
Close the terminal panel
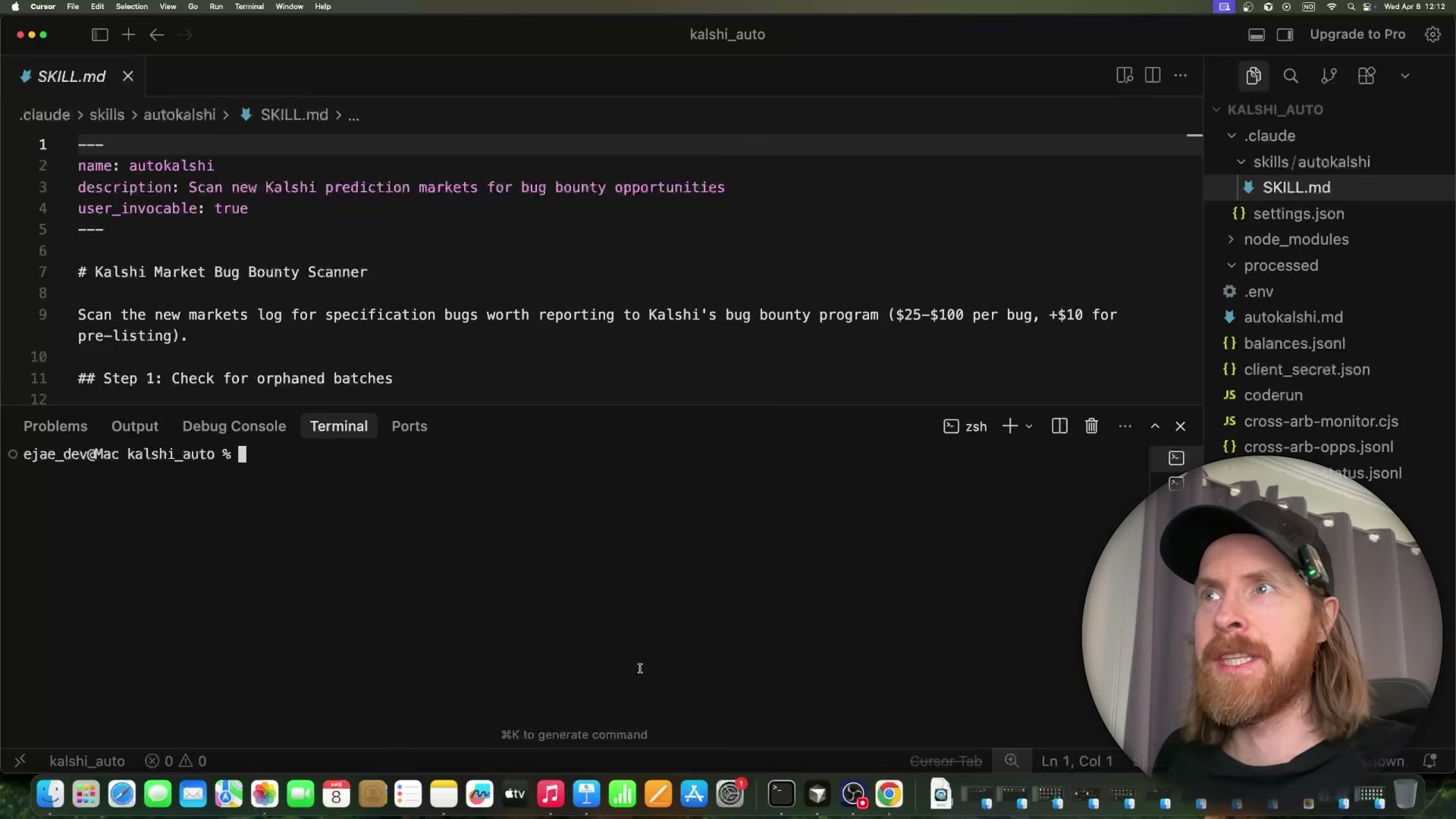1181,426
